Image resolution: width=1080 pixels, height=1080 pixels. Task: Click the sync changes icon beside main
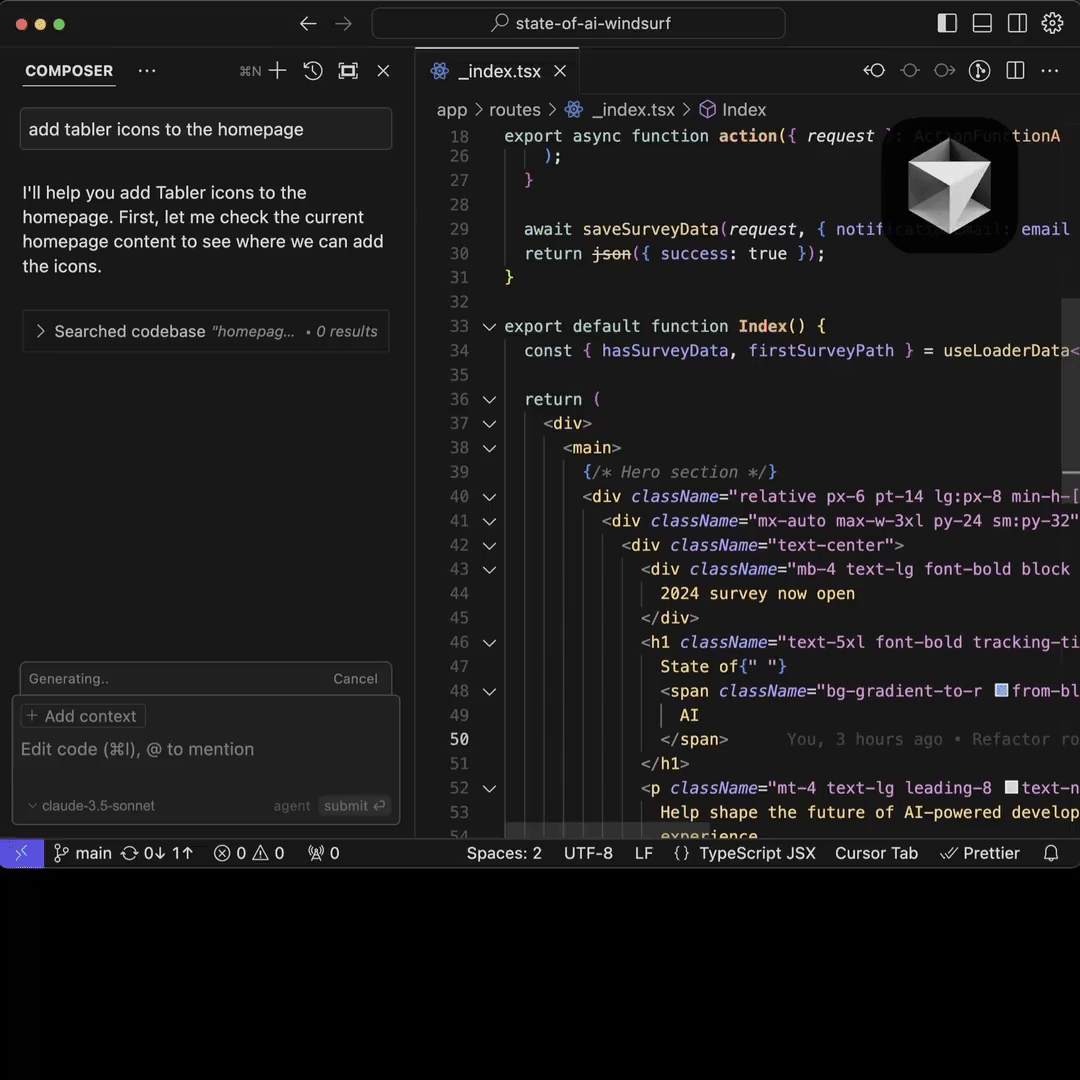(129, 853)
